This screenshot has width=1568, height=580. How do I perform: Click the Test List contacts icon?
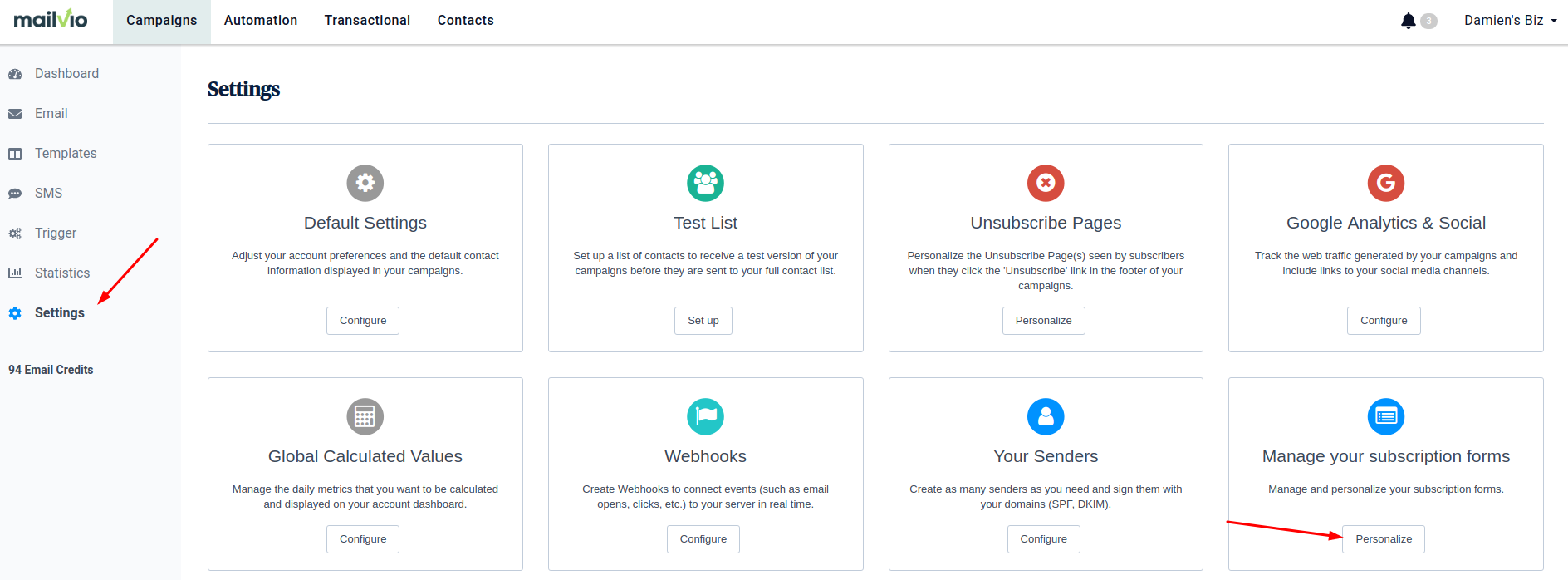pos(705,183)
